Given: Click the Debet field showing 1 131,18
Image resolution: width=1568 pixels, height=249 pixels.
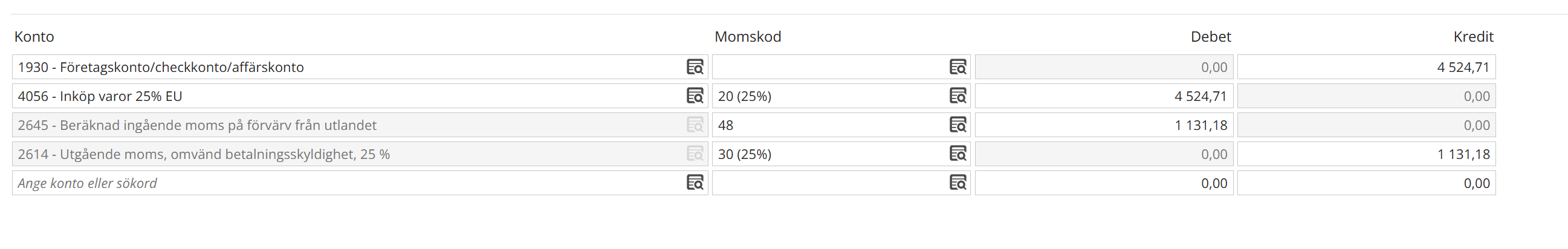Looking at the screenshot, I should click(x=1104, y=125).
